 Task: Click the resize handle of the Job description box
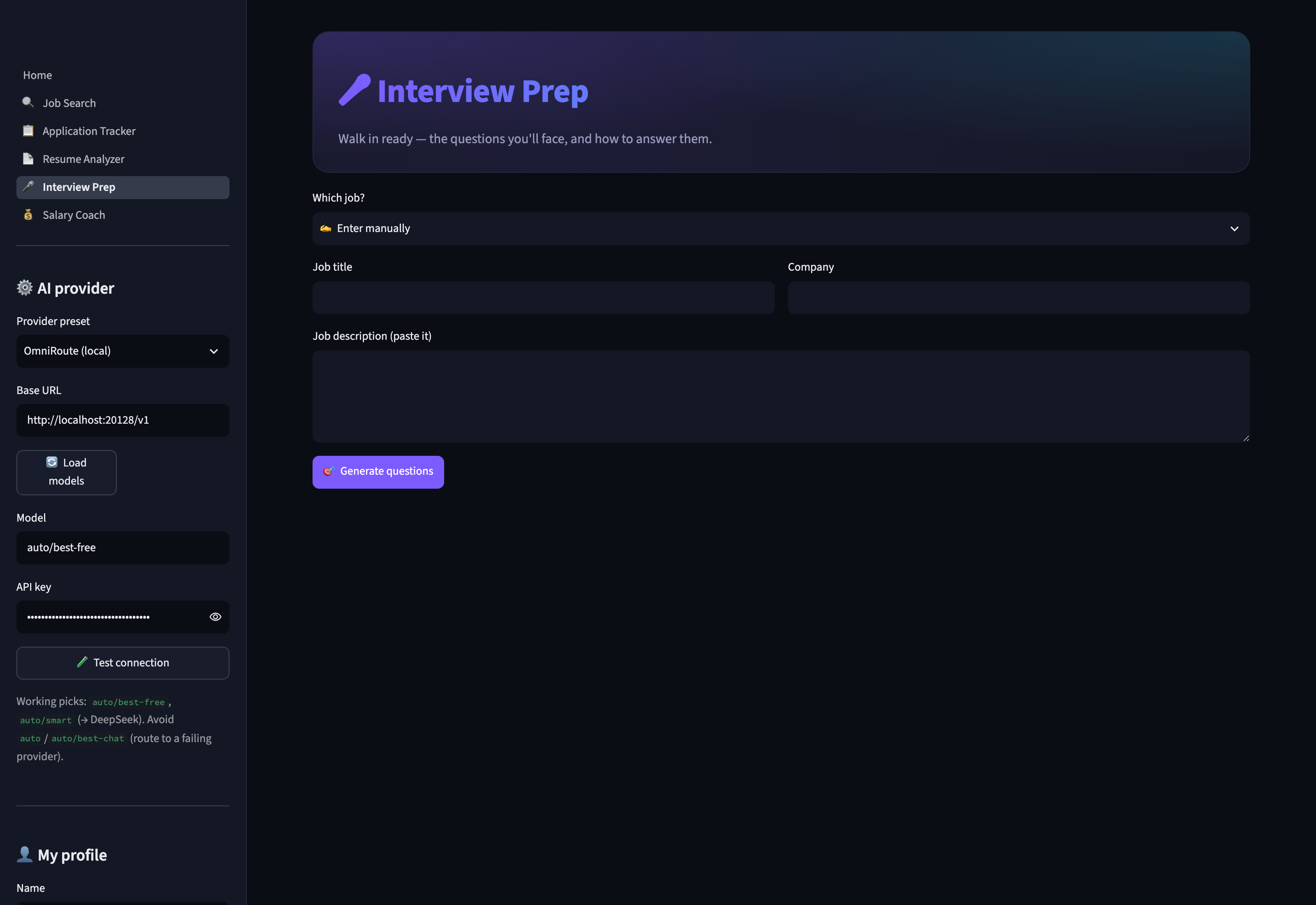1246,439
